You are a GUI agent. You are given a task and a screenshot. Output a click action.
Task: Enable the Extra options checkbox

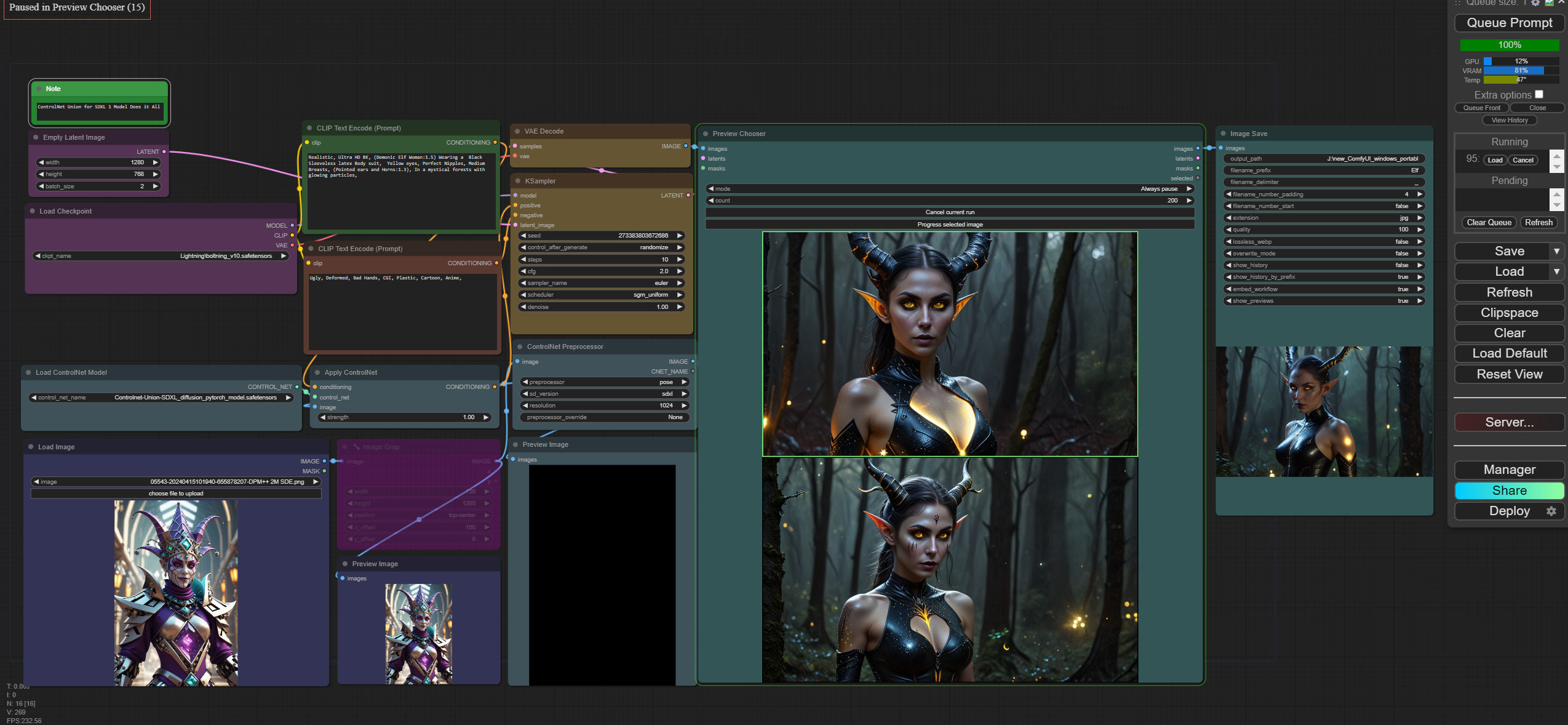[x=1538, y=94]
